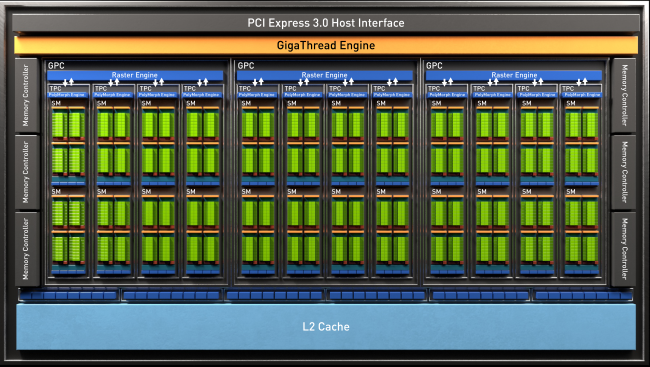Select the first TPC label in the leftmost GPC
Screen dimensions: 650x367
pos(55,88)
